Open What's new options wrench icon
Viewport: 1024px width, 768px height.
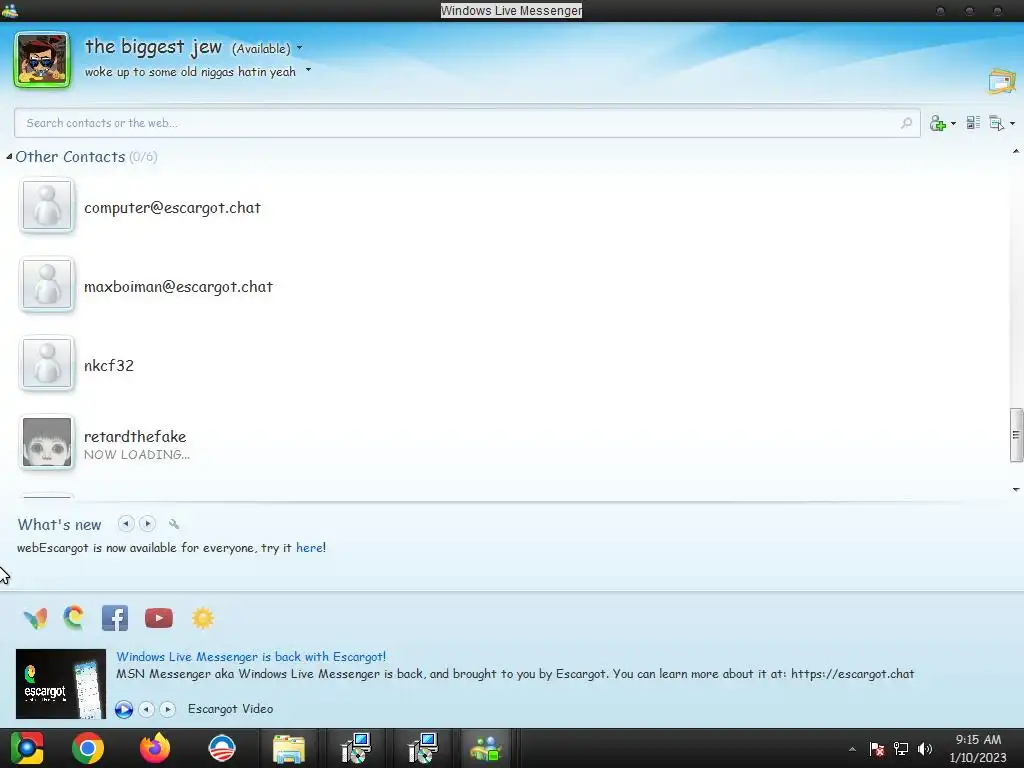[174, 524]
